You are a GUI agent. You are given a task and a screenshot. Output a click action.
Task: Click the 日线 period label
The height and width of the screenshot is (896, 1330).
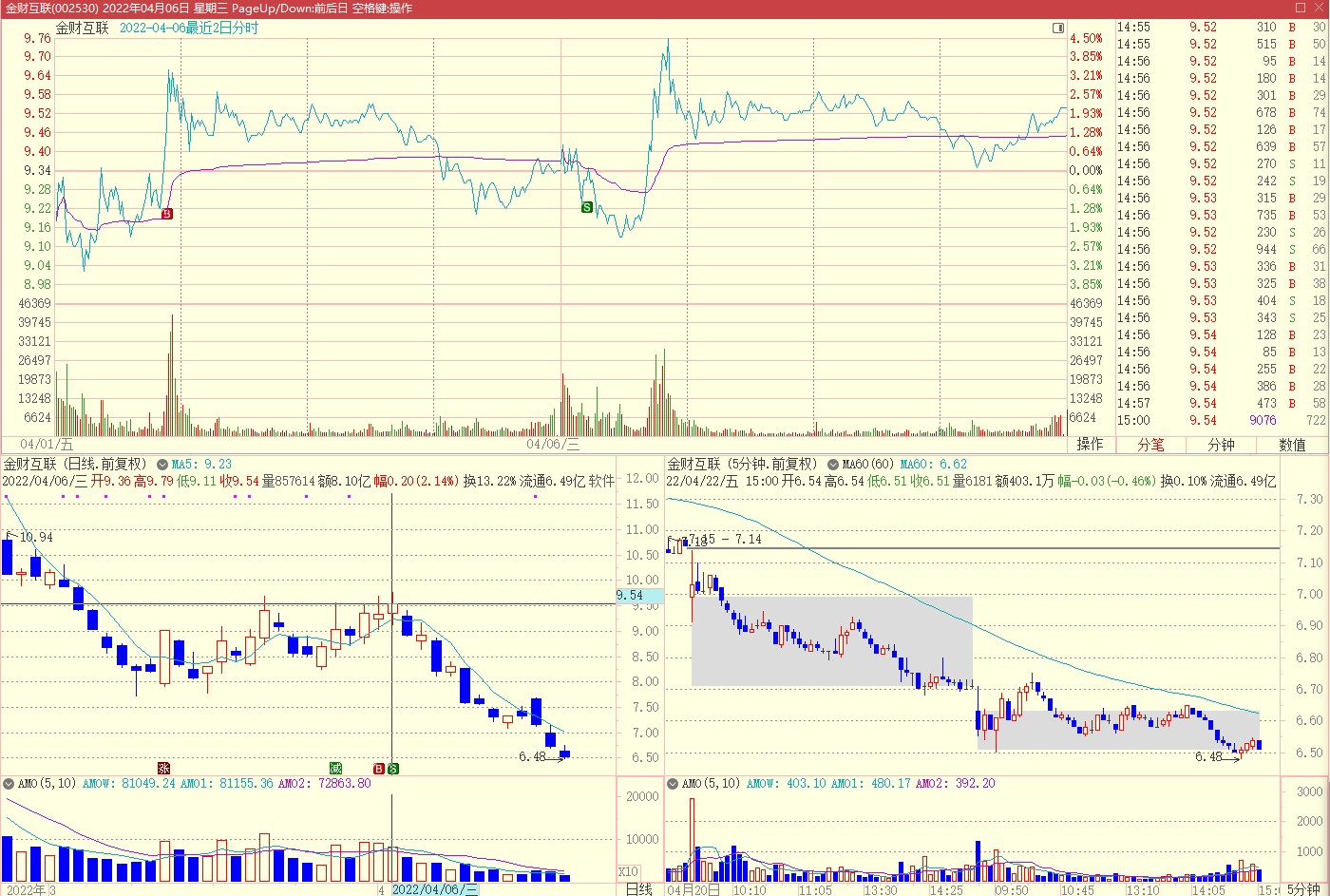point(638,889)
